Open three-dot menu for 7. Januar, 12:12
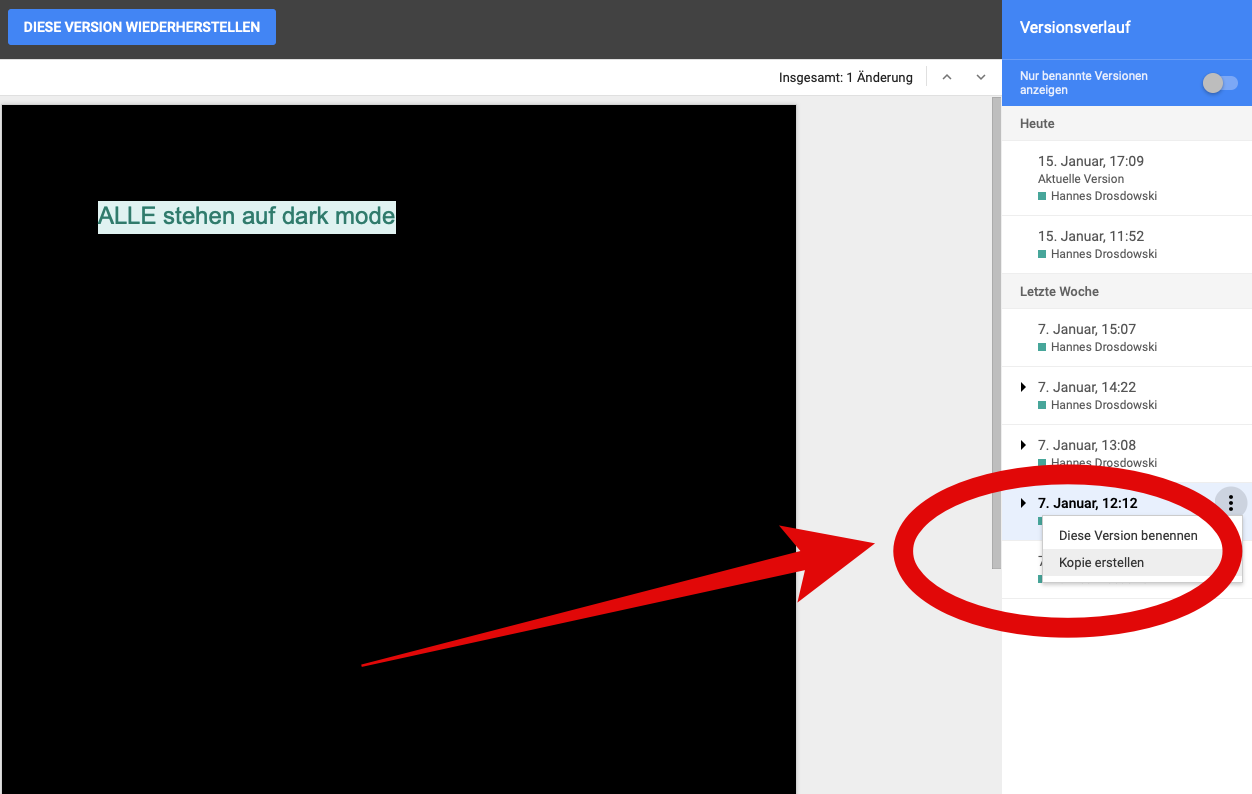Viewport: 1252px width, 794px height. point(1231,503)
